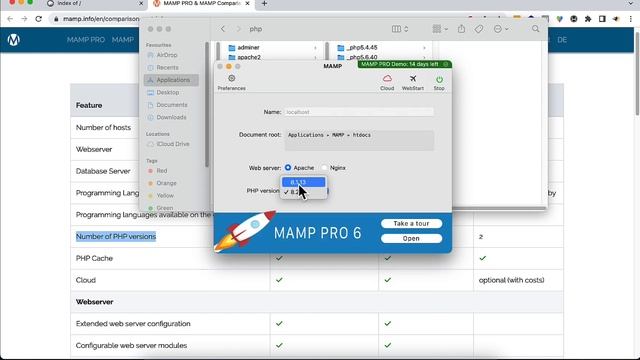Open Documents in Finder sidebar
640x360 pixels.
click(x=171, y=105)
